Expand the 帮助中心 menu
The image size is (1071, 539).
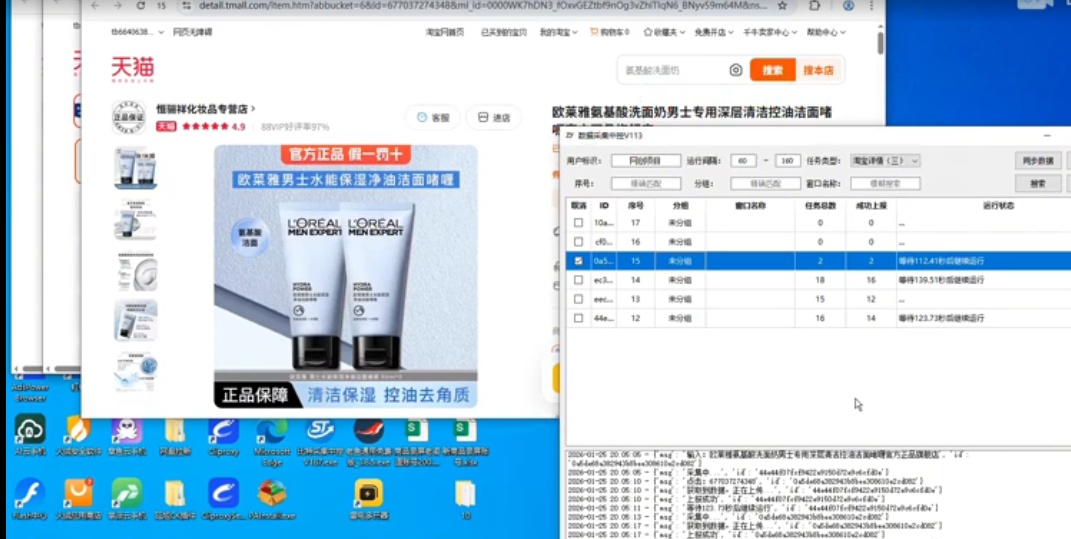826,32
